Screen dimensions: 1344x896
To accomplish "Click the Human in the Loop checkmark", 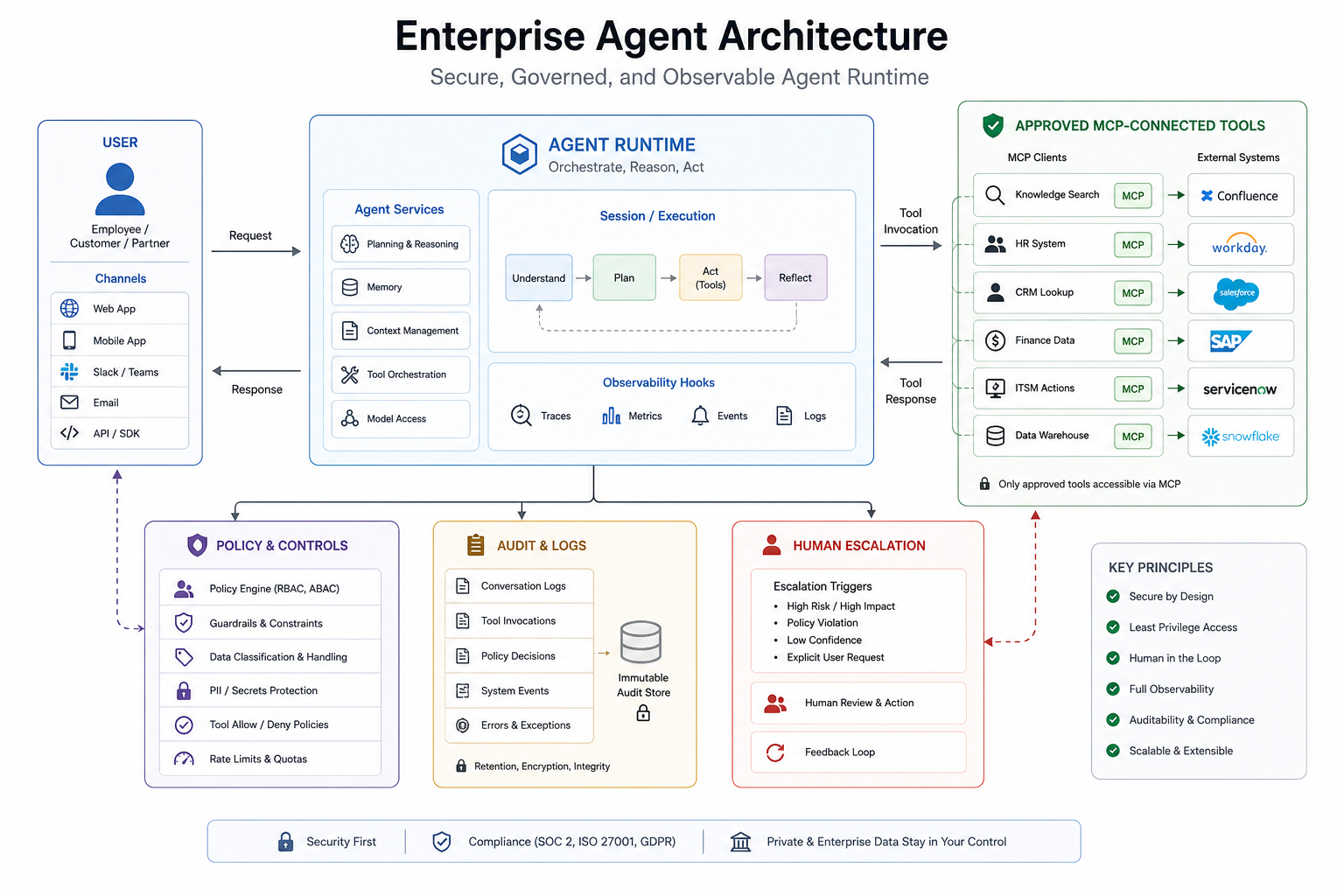I will 1113,658.
